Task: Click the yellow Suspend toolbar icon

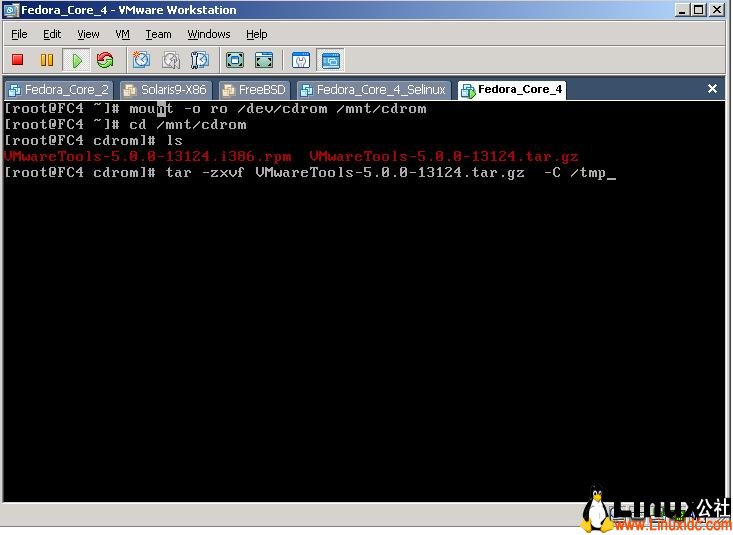Action: [47, 60]
